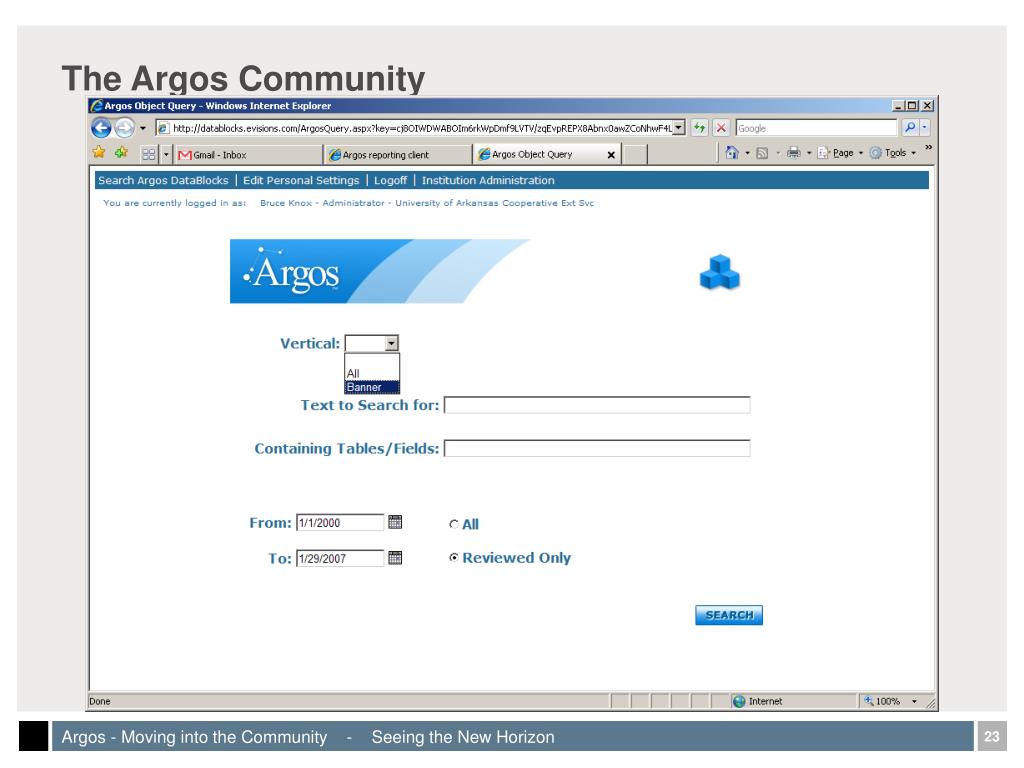The height and width of the screenshot is (768, 1024).
Task: Click the Logoff link
Action: point(391,180)
